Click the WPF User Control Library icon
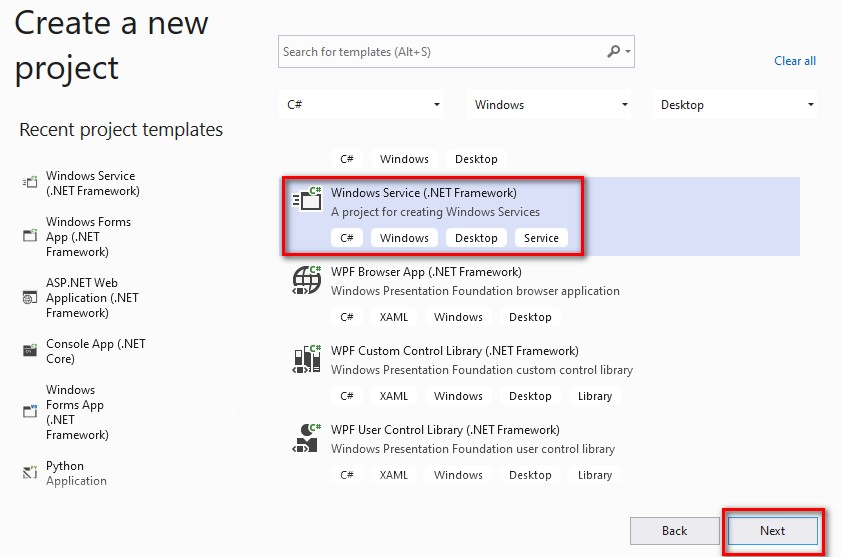 click(307, 438)
